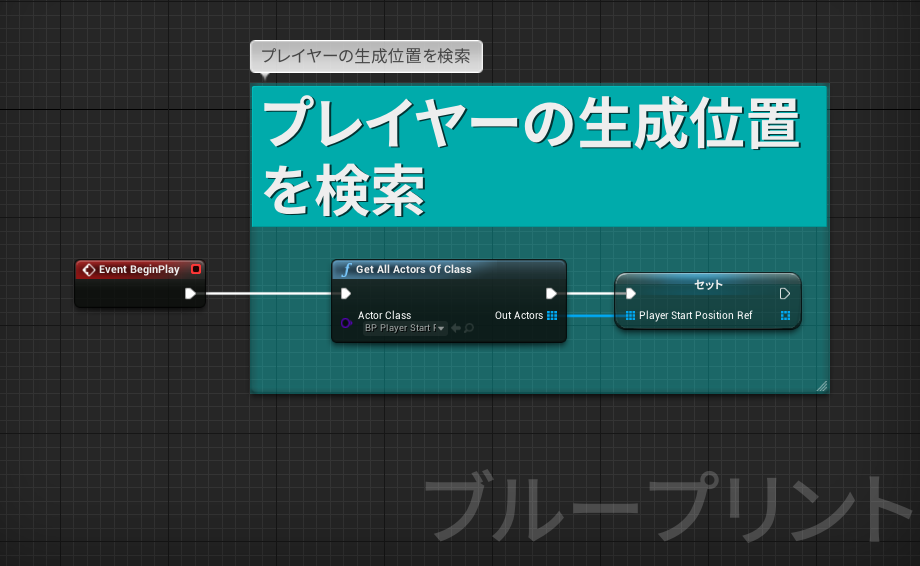Click the セット node execution input pin
The width and height of the screenshot is (920, 566).
(631, 293)
